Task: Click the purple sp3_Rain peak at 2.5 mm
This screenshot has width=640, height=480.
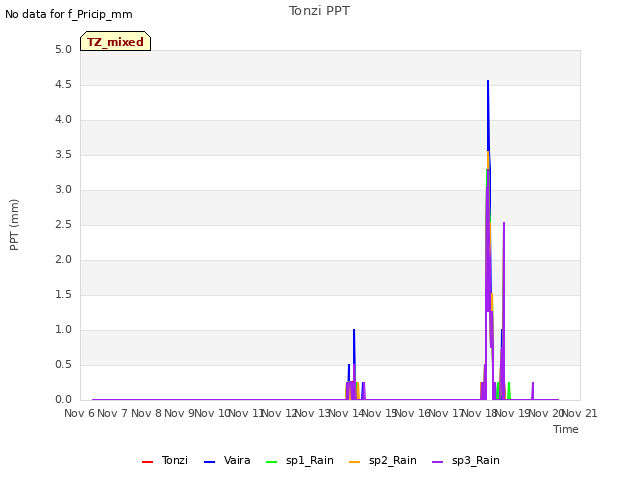Action: pyautogui.click(x=504, y=224)
